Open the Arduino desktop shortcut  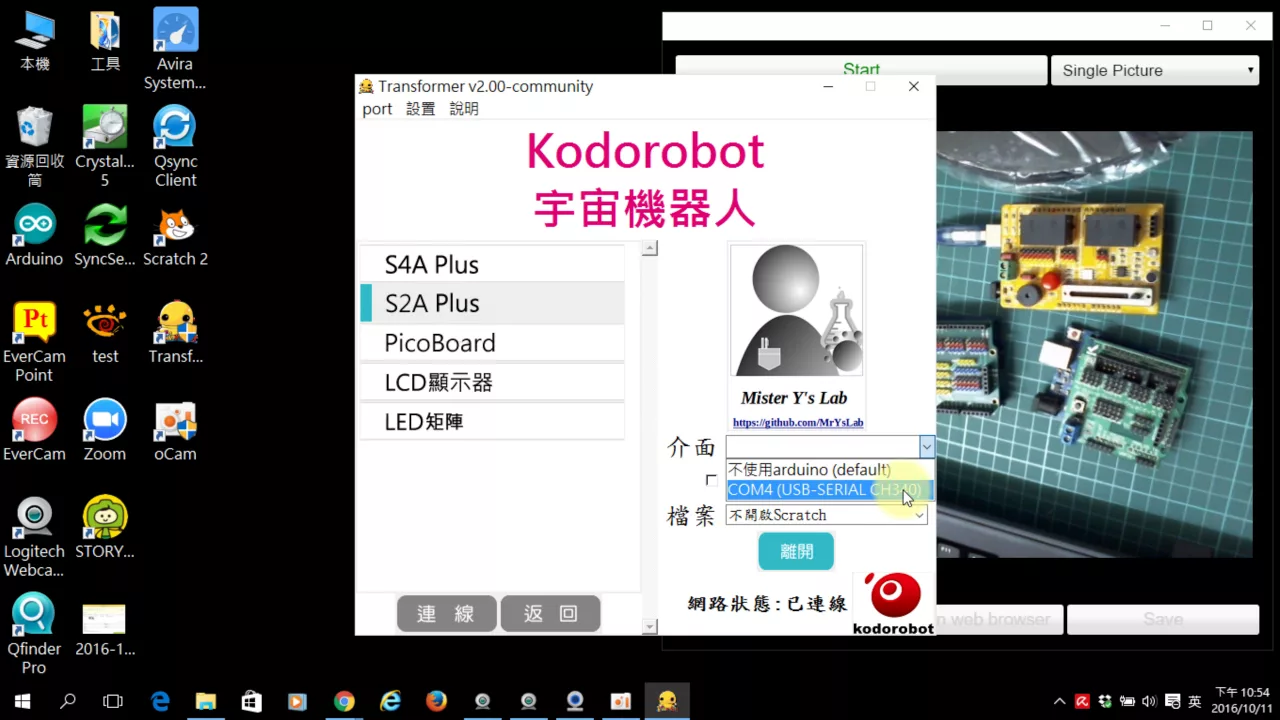[34, 236]
